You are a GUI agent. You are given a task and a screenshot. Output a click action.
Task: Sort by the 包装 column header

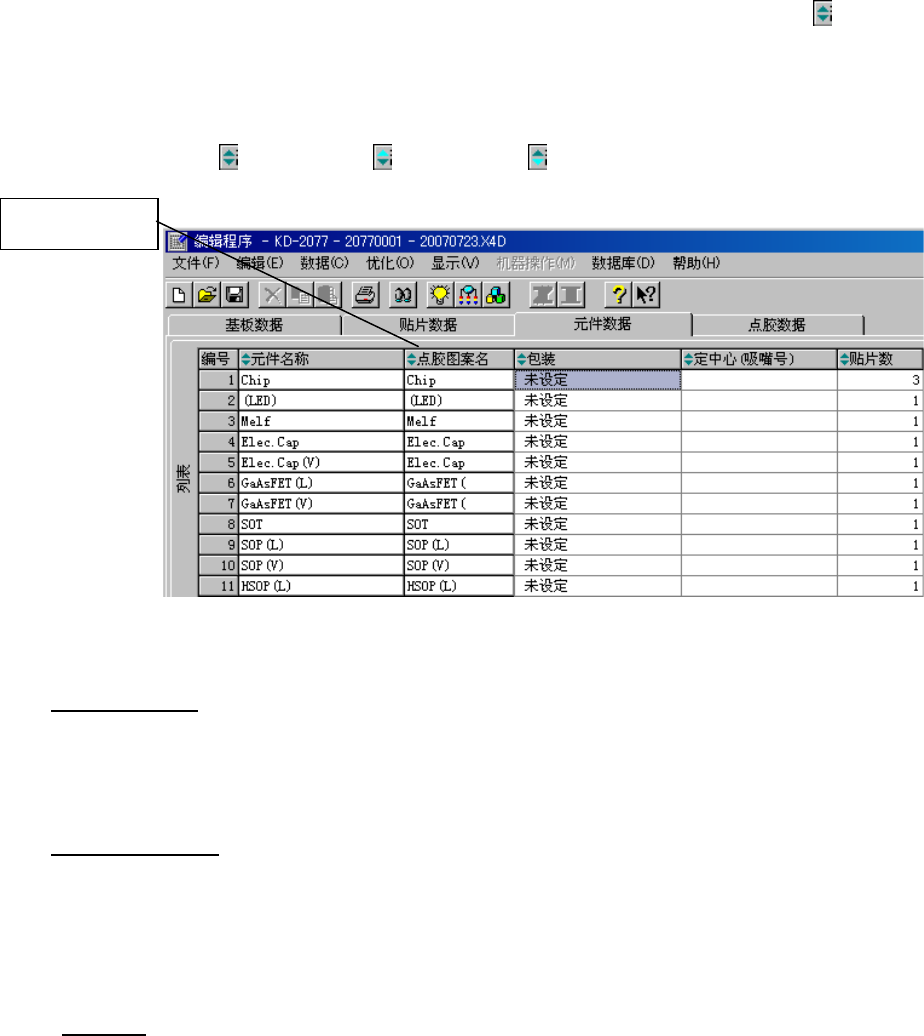pyautogui.click(x=597, y=359)
